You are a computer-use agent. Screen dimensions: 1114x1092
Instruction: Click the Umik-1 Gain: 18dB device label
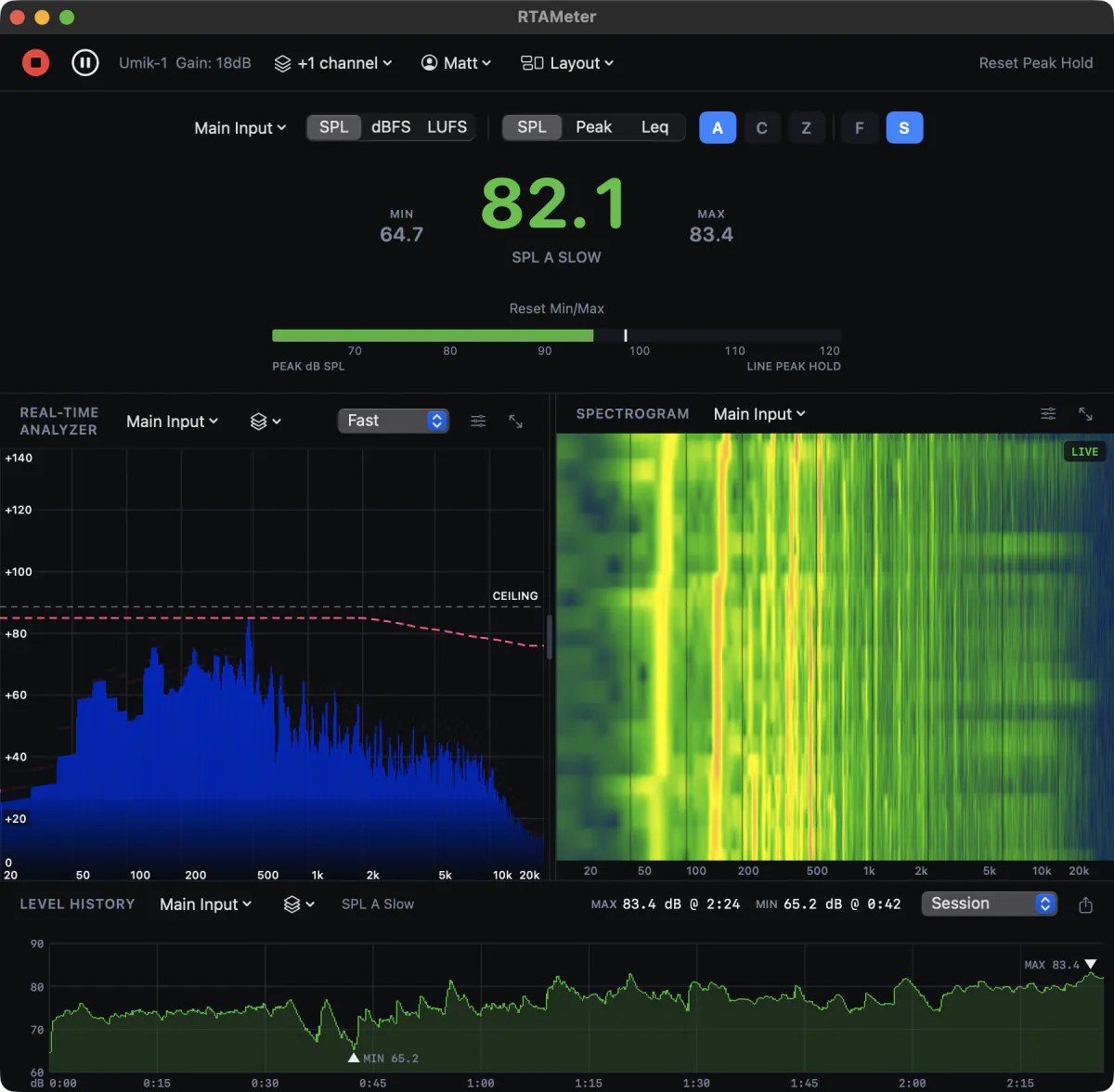(185, 63)
